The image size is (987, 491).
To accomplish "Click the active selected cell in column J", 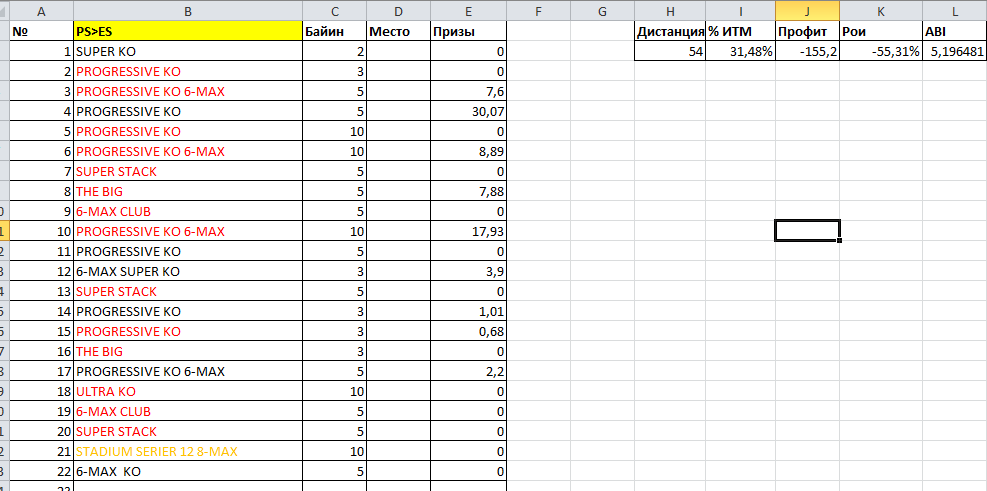I will (808, 230).
